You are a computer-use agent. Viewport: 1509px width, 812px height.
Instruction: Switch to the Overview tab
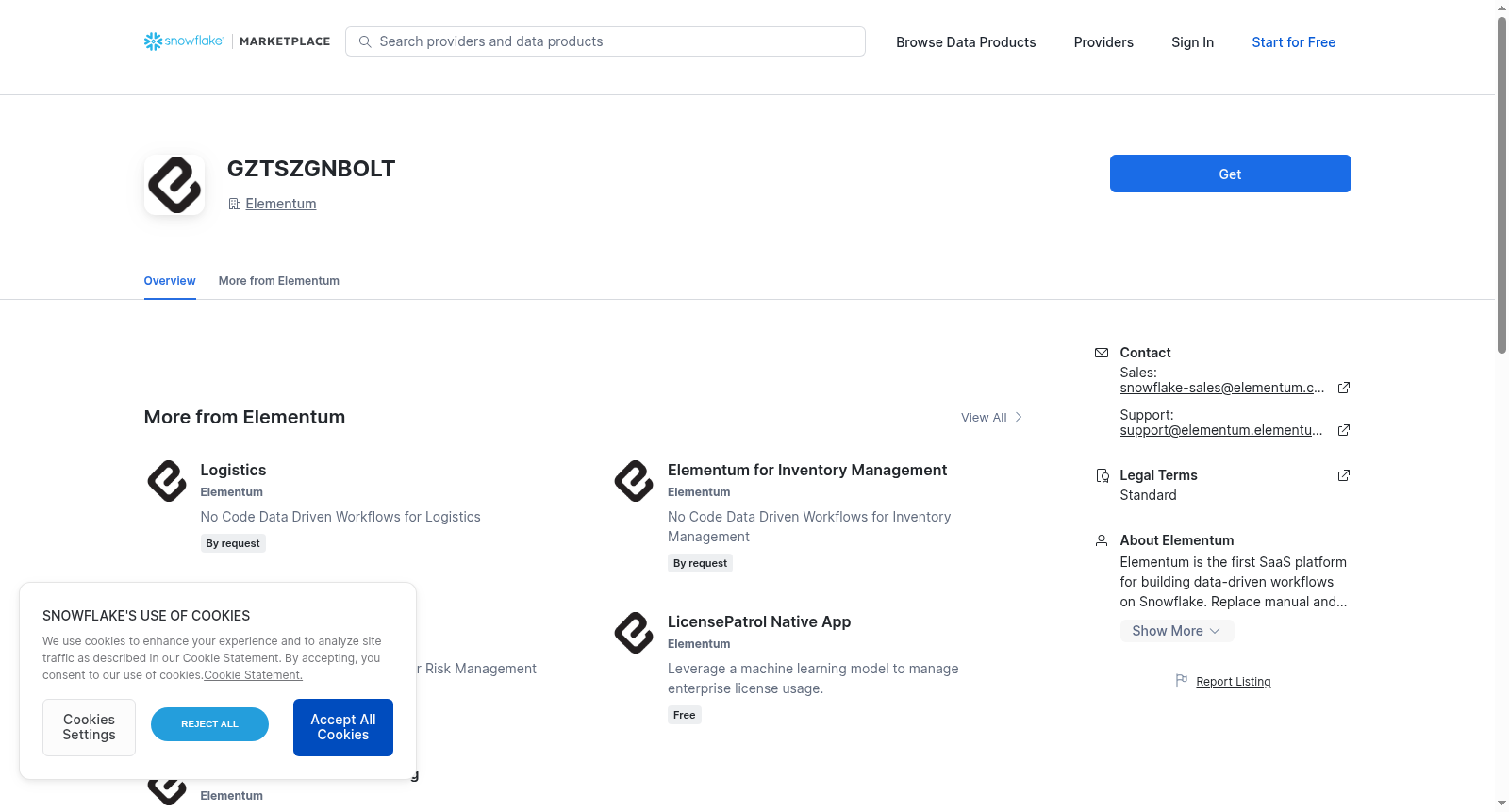170,281
